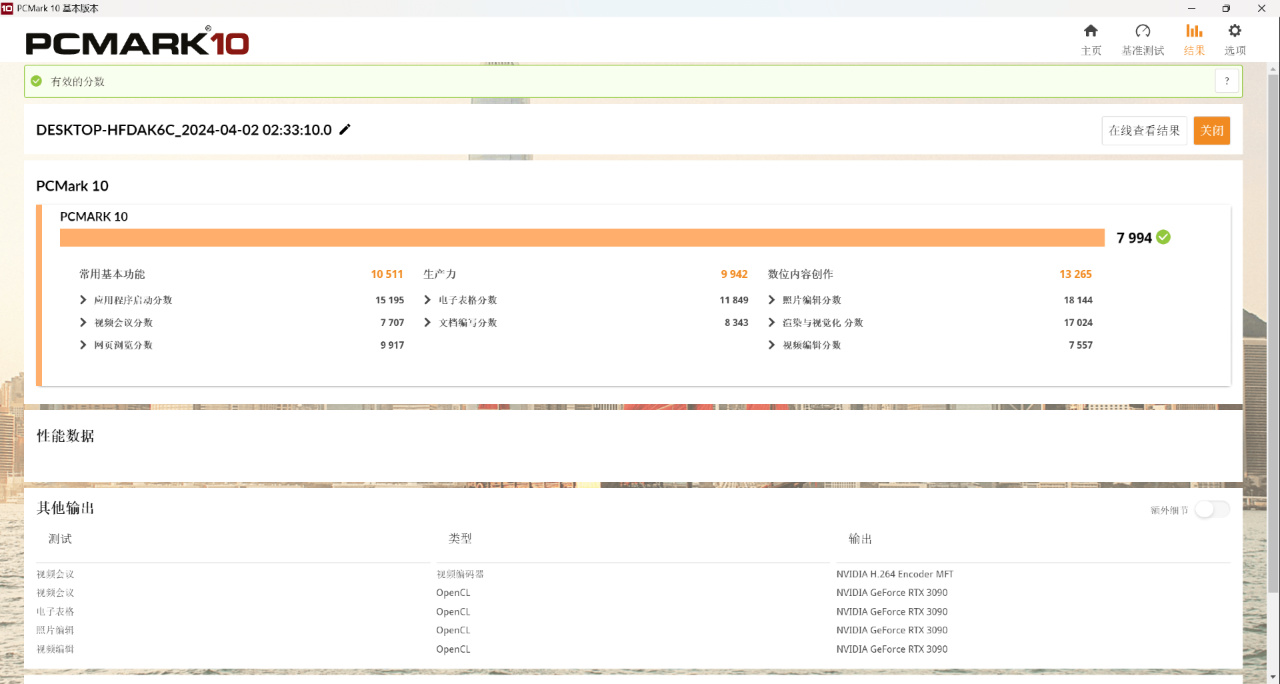Click the result name DESKTOP-HFDAK6C title

pyautogui.click(x=184, y=130)
